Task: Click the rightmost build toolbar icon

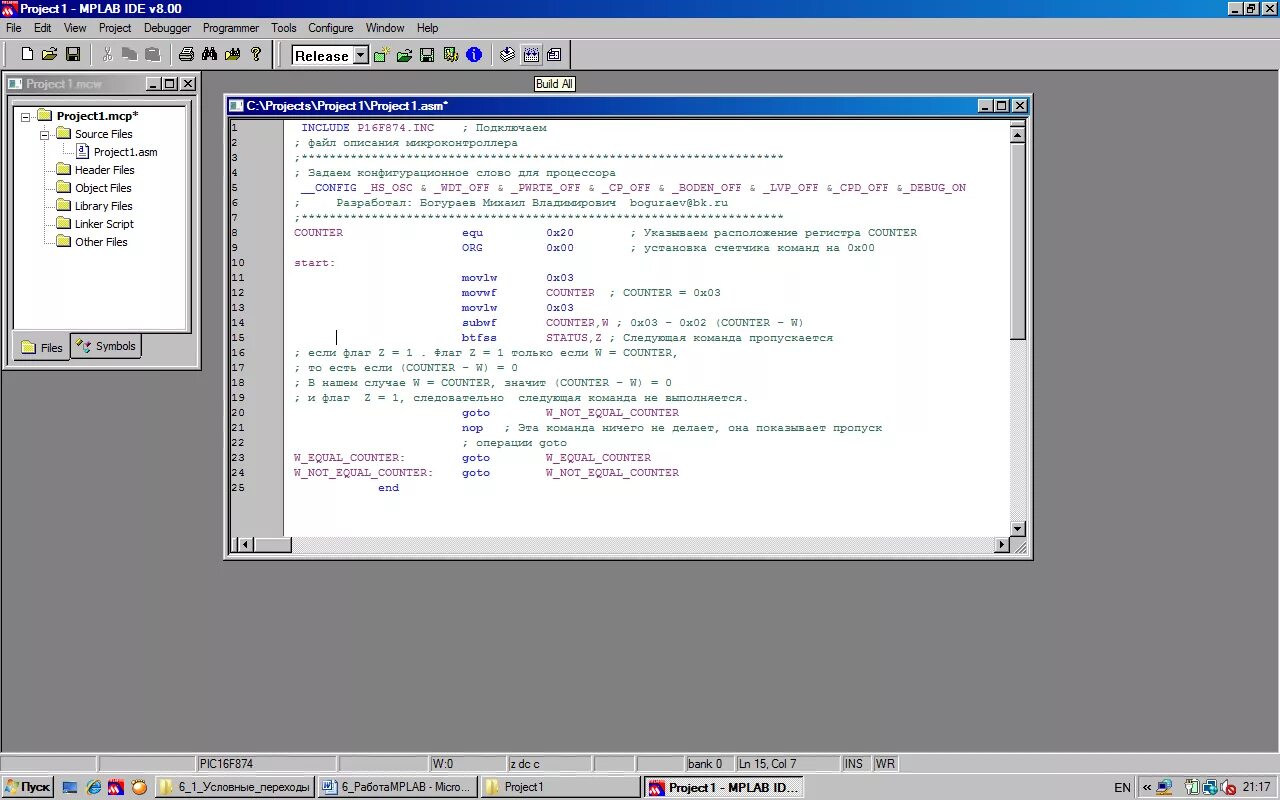Action: coord(554,55)
